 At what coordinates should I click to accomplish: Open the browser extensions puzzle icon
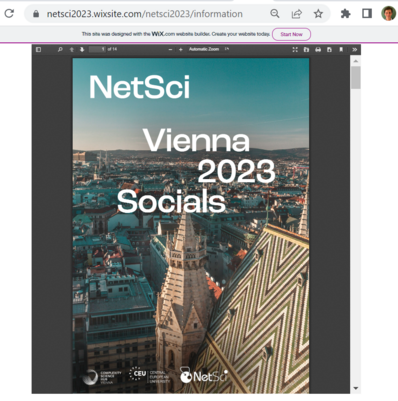[345, 14]
